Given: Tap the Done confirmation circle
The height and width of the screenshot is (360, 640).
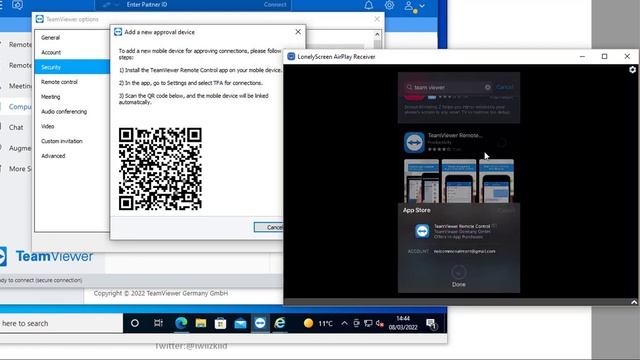Looking at the screenshot, I should 458,272.
